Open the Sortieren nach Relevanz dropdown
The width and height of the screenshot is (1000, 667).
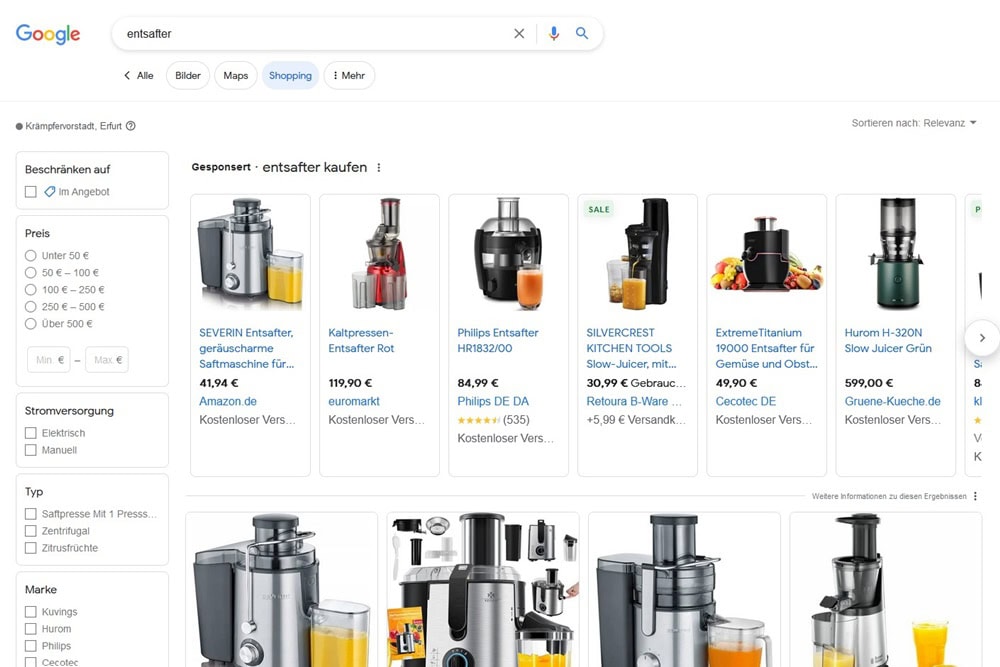click(x=914, y=123)
